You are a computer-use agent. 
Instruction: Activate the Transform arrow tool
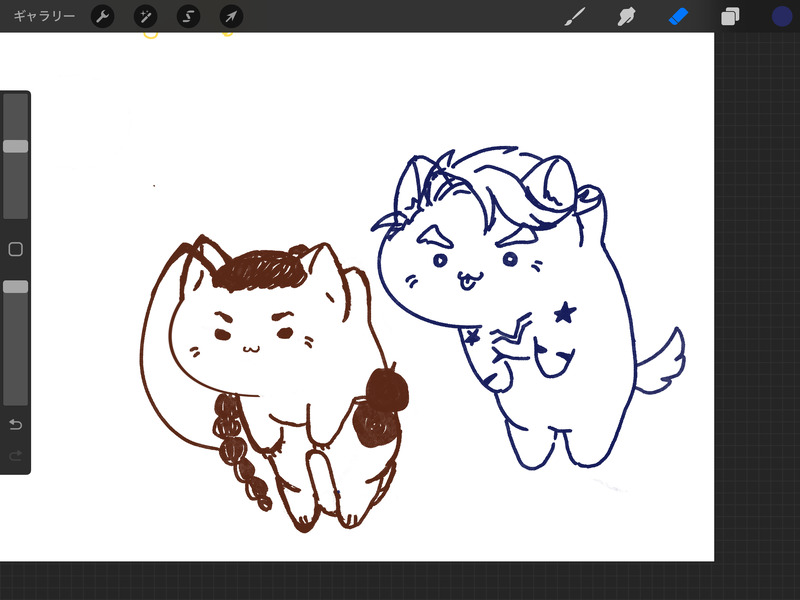231,17
